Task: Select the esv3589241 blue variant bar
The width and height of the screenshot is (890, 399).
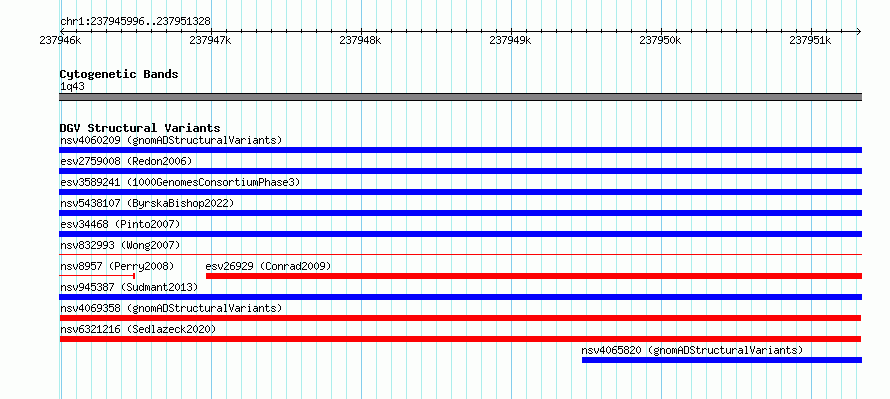Action: point(460,192)
